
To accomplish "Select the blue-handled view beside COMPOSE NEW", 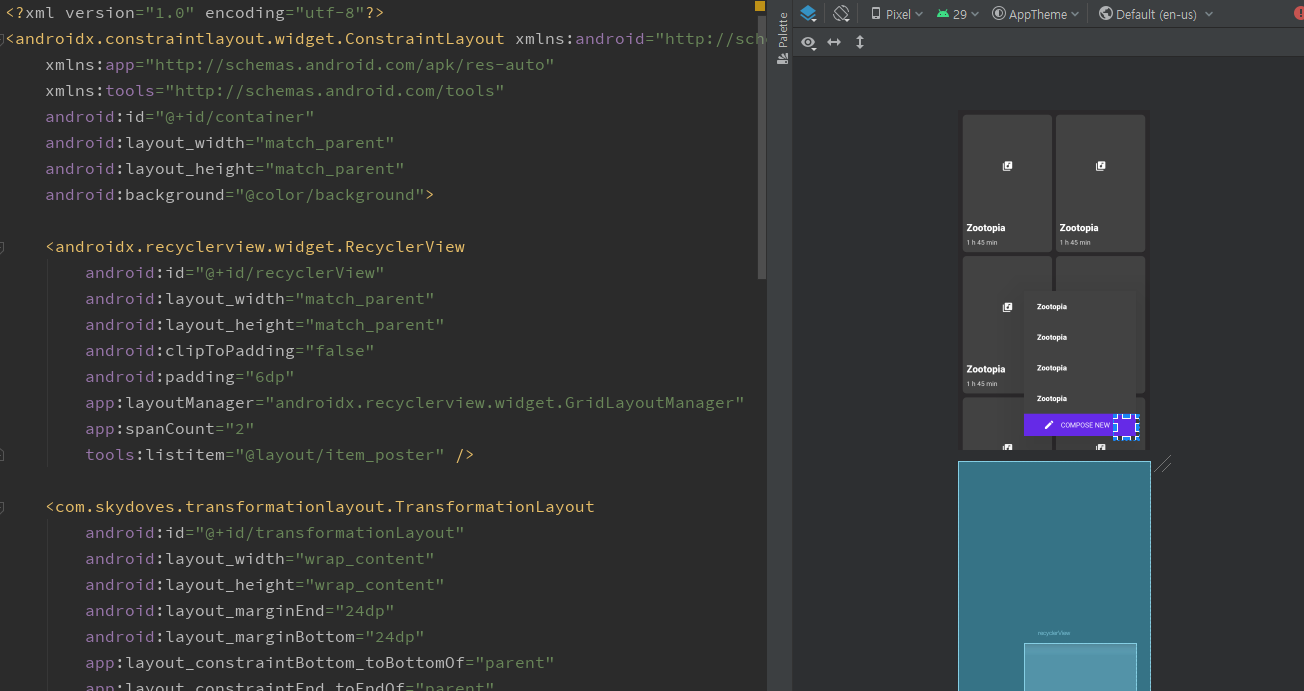I will click(1126, 425).
